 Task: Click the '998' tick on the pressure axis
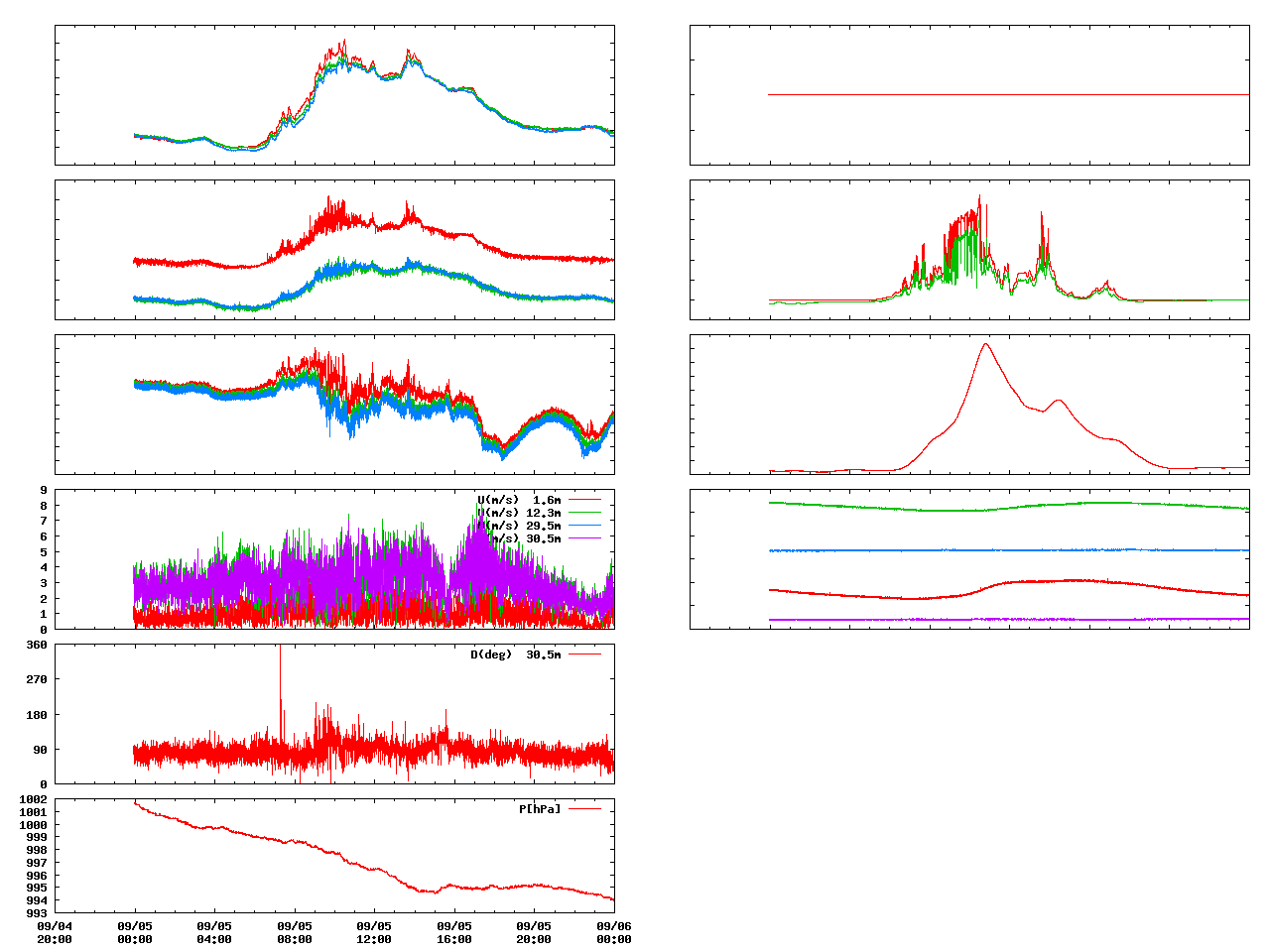37,850
